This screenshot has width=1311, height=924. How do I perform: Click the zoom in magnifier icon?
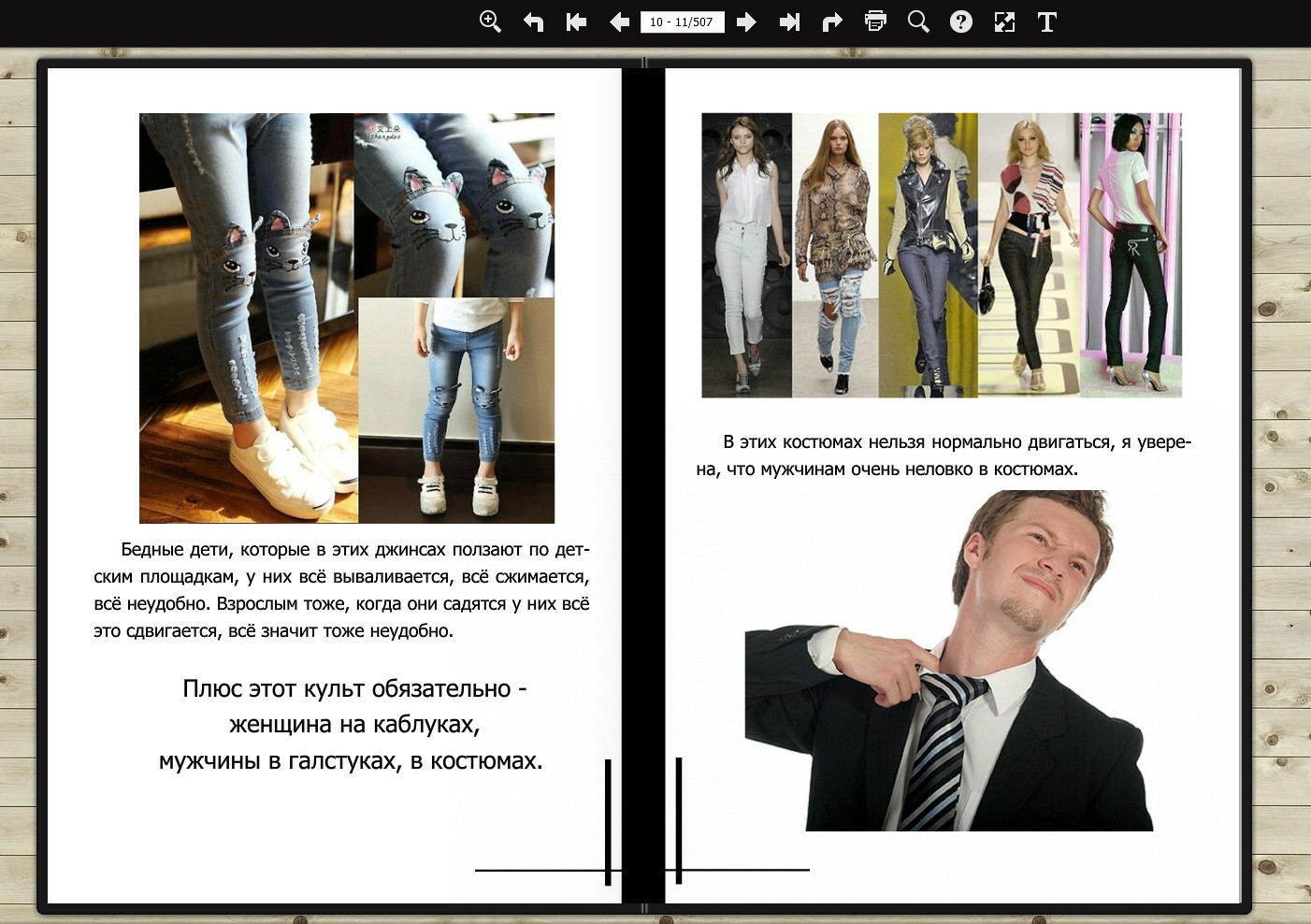click(x=490, y=22)
